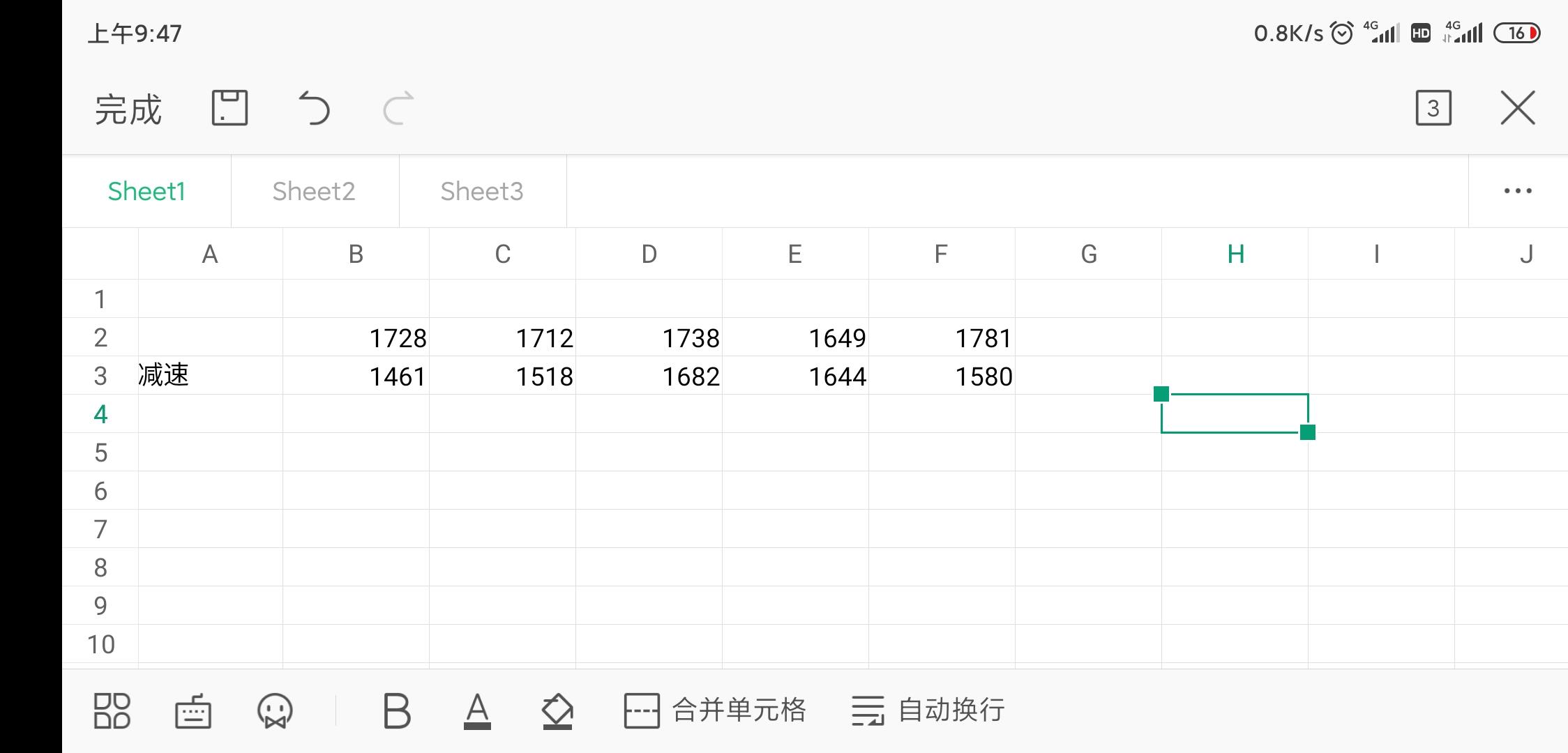Viewport: 1568px width, 753px height.
Task: Select cell with value 1649
Action: (x=795, y=337)
